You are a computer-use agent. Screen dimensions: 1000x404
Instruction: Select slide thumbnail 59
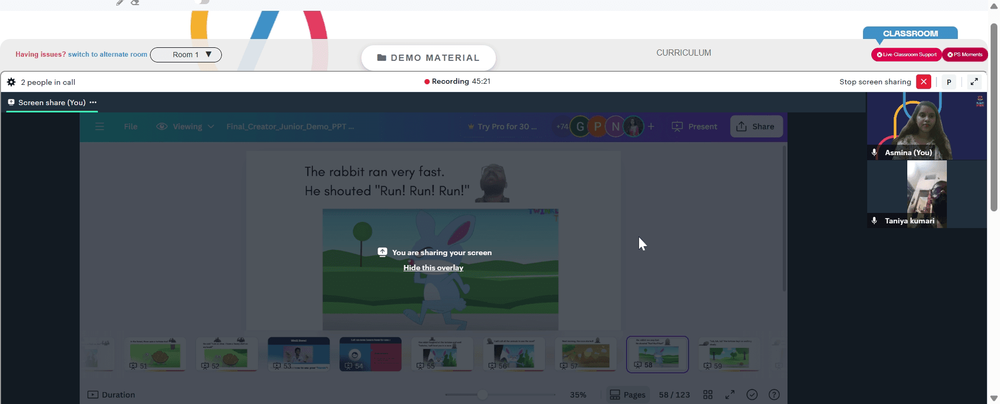(x=729, y=354)
